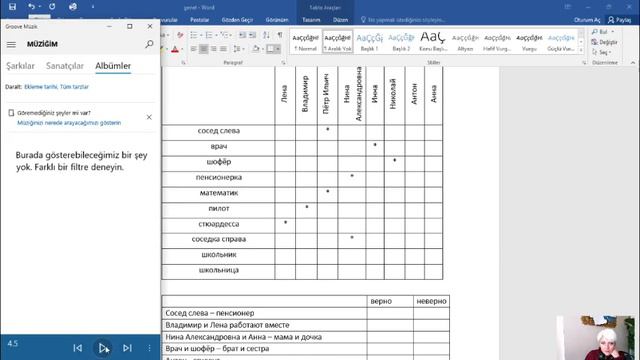Screen dimensions: 640x360
Task: Follow 'Müziğinizi nerede arayacağımızı gösterin' link
Action: (69, 123)
